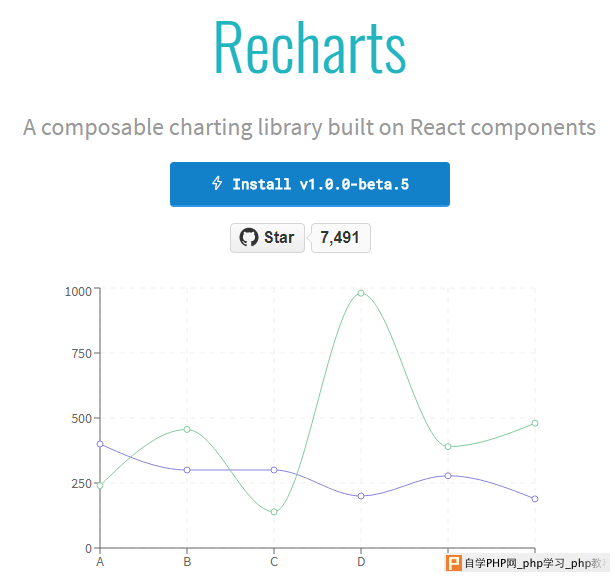
Task: Select the green line peak point at D
Action: (x=361, y=293)
